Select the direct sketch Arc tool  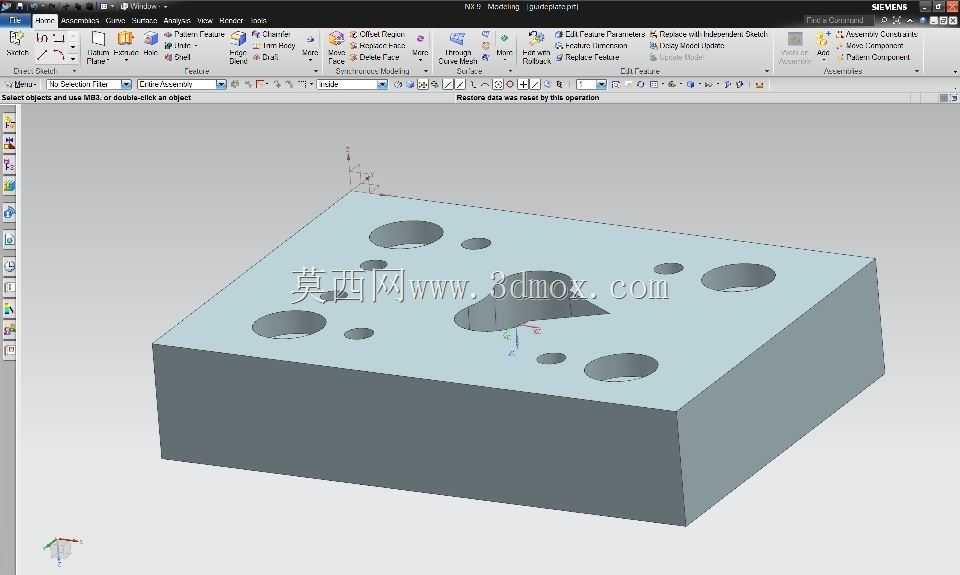tap(58, 56)
